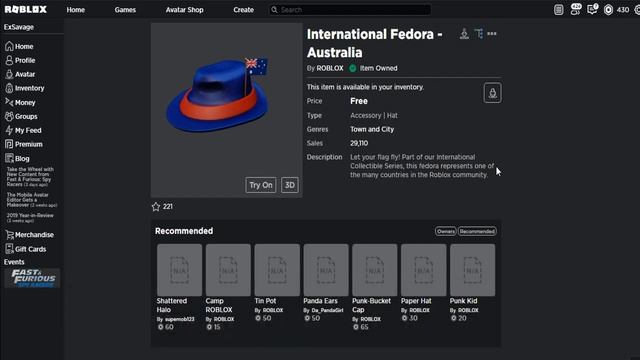The width and height of the screenshot is (640, 360).
Task: Open Gift Cards in the sidebar
Action: (x=26, y=249)
